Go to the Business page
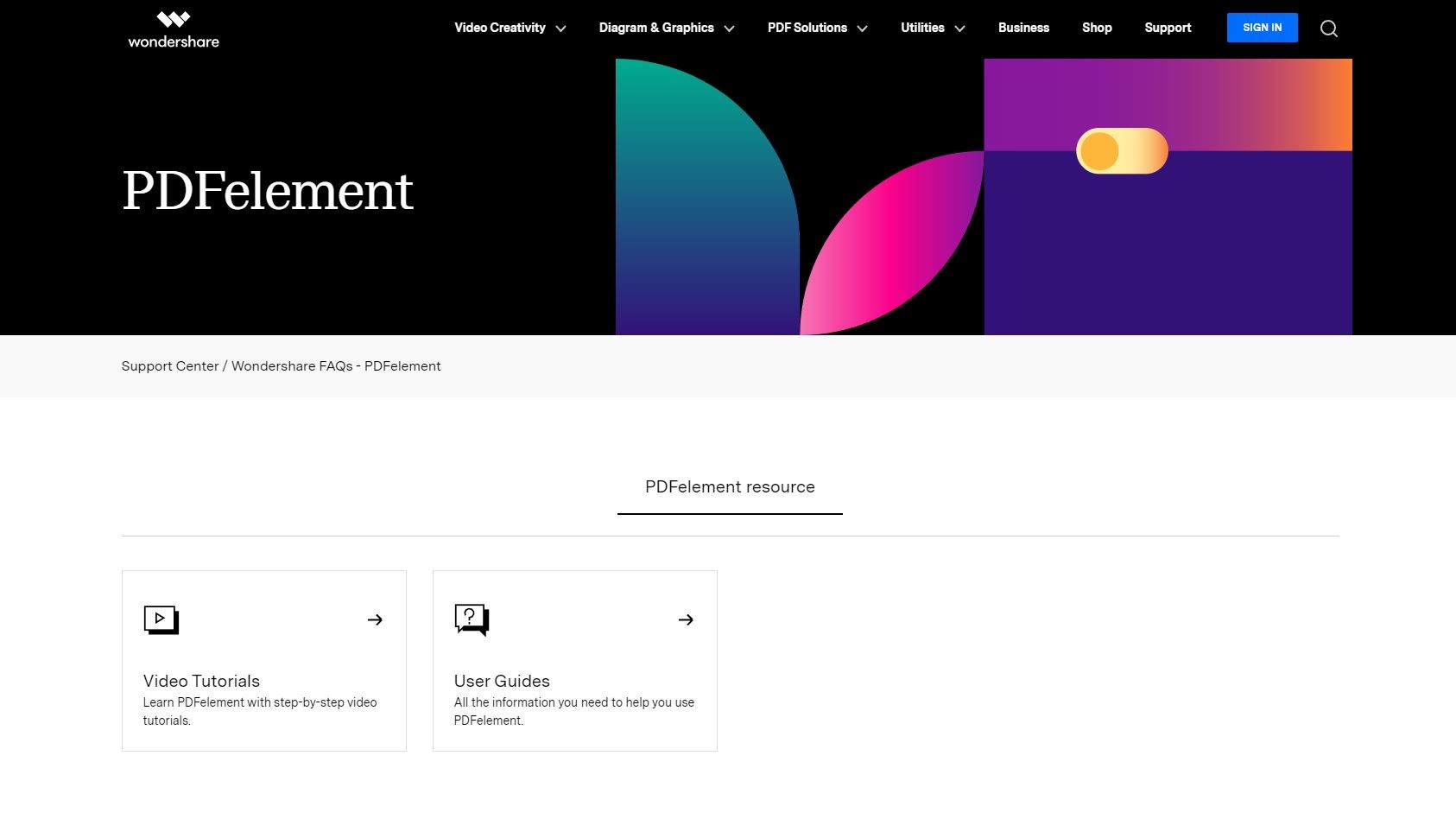1456x819 pixels. tap(1023, 28)
